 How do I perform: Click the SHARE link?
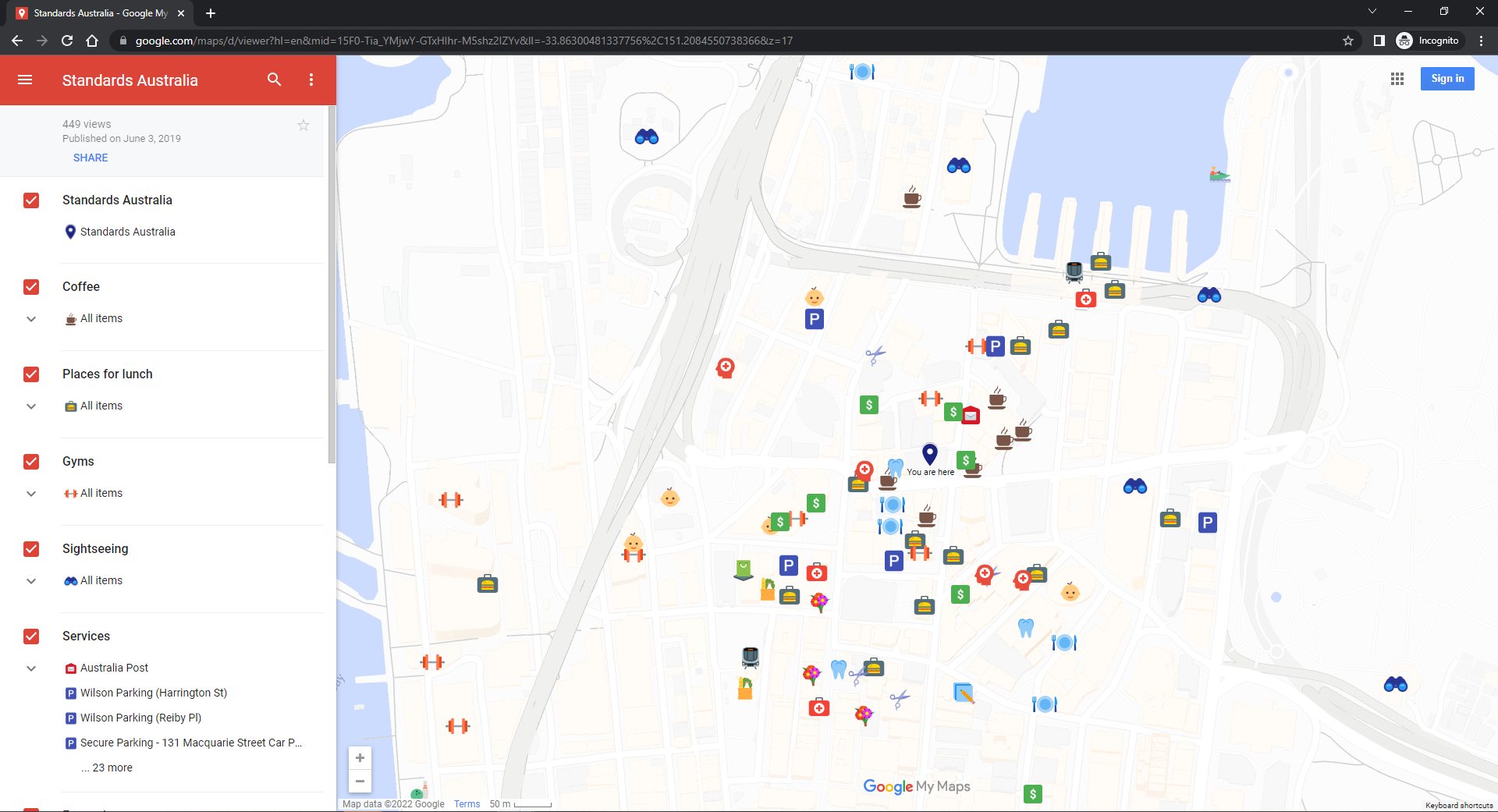click(x=91, y=158)
